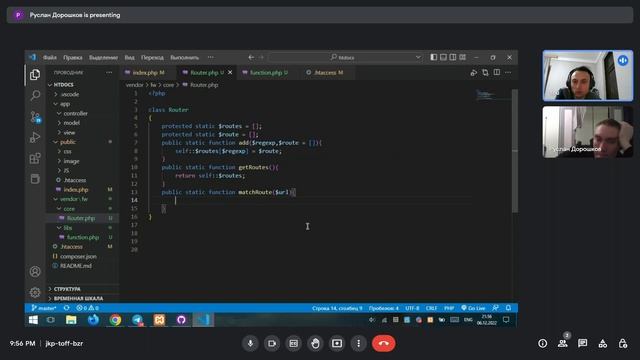Screen dimensions: 640x360
Task: Raise hand in meeting controls
Action: [x=315, y=344]
